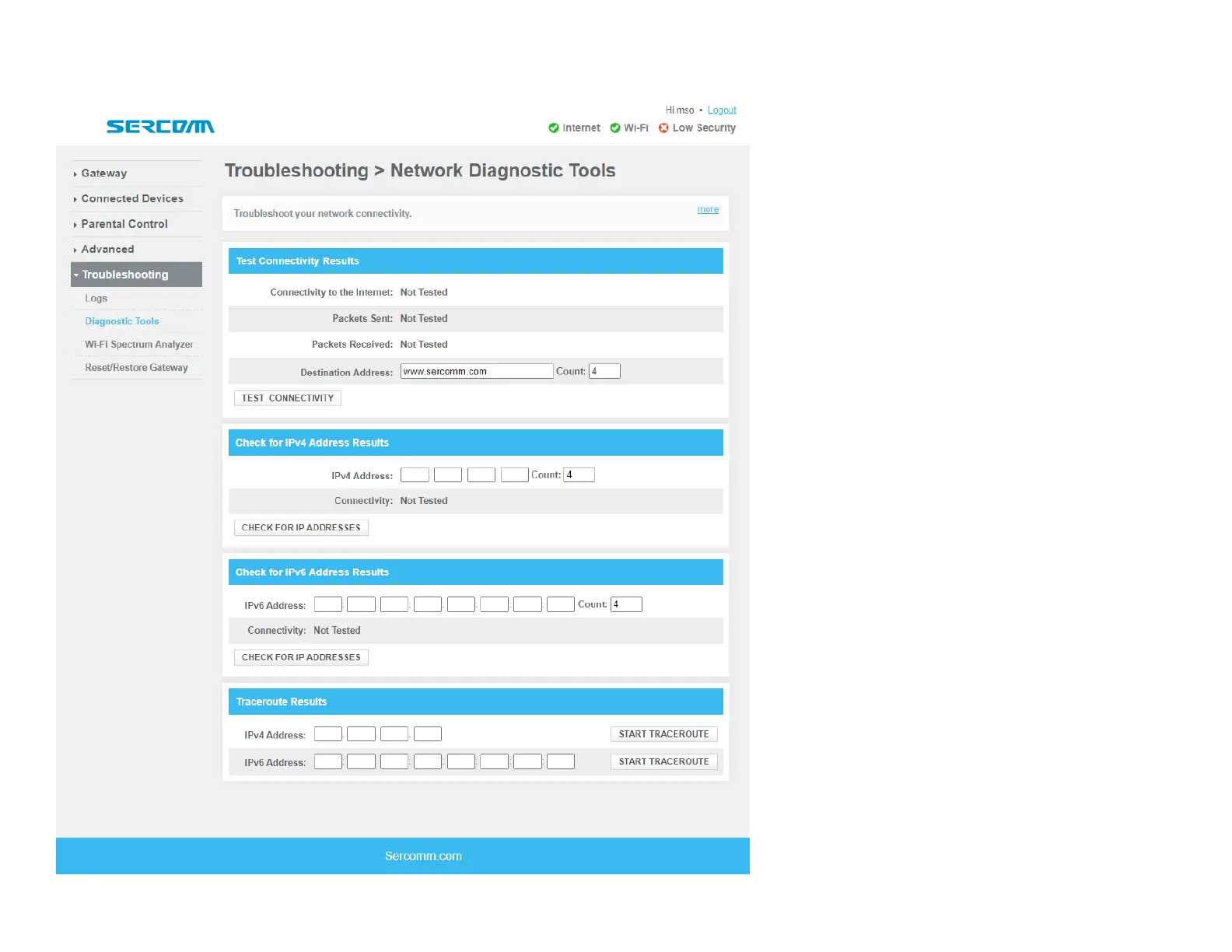Screen dimensions: 1232x952
Task: Click the Check for IPv6 Address Results header
Action: (x=476, y=572)
